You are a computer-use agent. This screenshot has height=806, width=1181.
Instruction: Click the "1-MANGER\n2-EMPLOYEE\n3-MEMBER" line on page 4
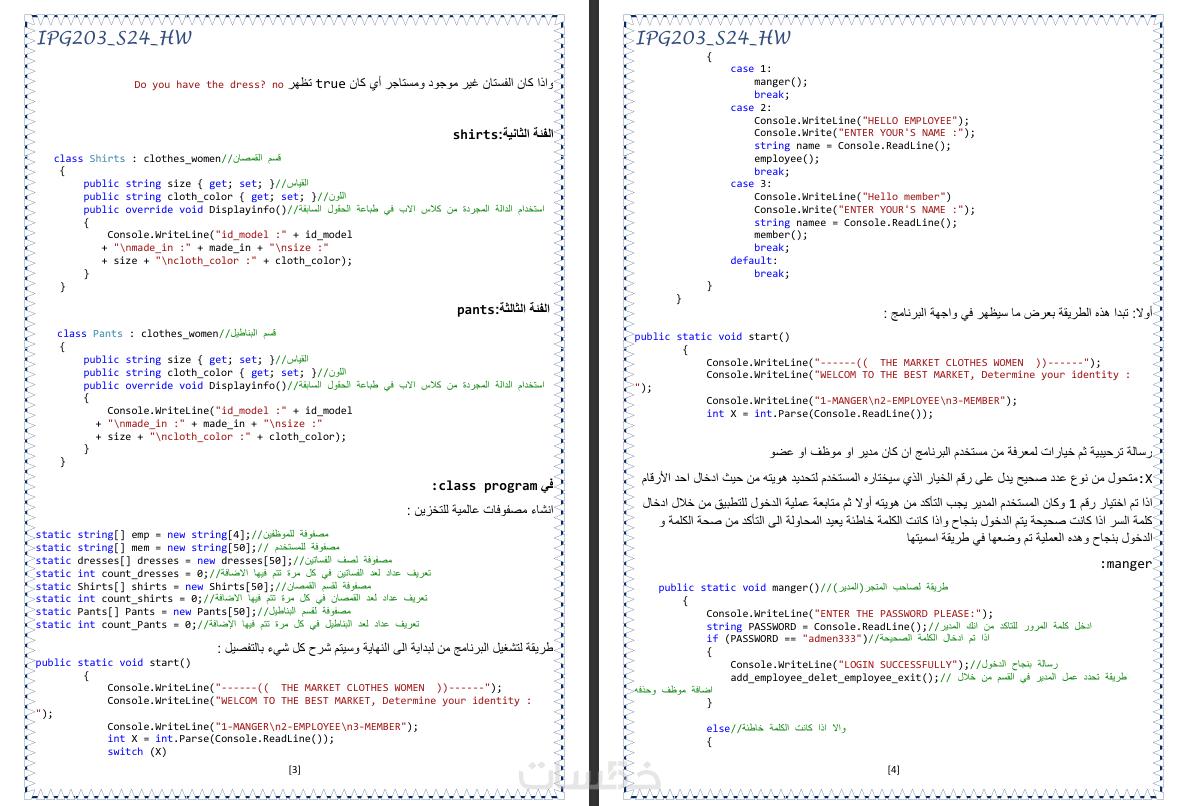coord(862,401)
